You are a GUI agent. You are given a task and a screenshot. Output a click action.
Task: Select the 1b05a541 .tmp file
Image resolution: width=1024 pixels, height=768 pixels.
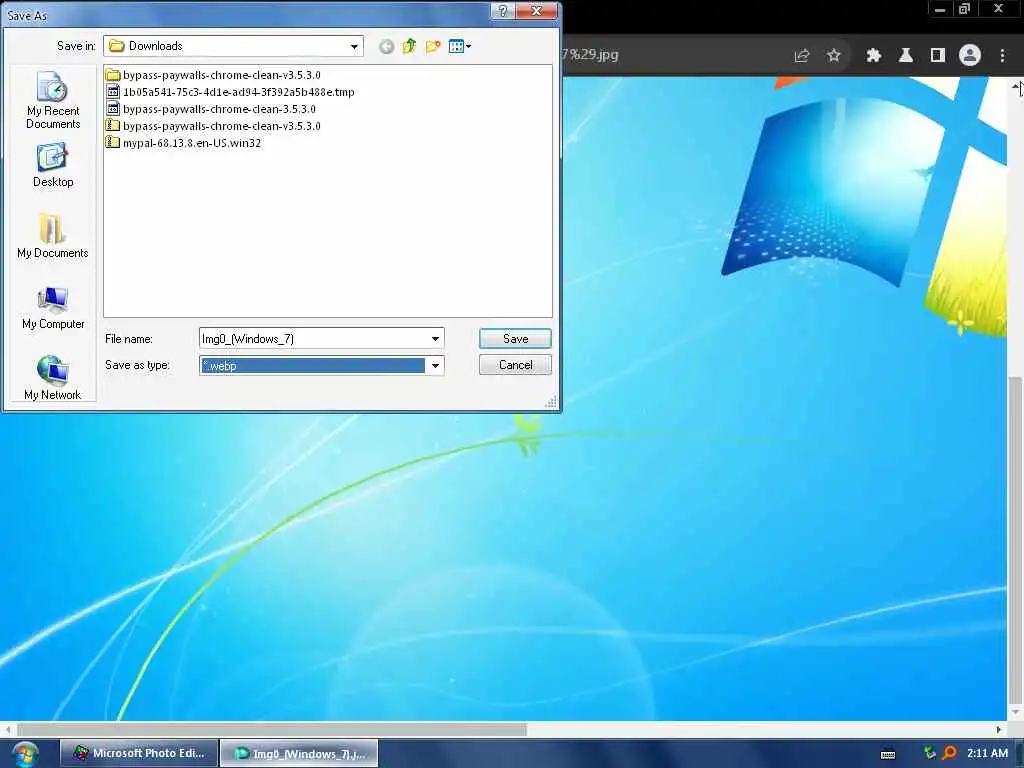(x=231, y=92)
